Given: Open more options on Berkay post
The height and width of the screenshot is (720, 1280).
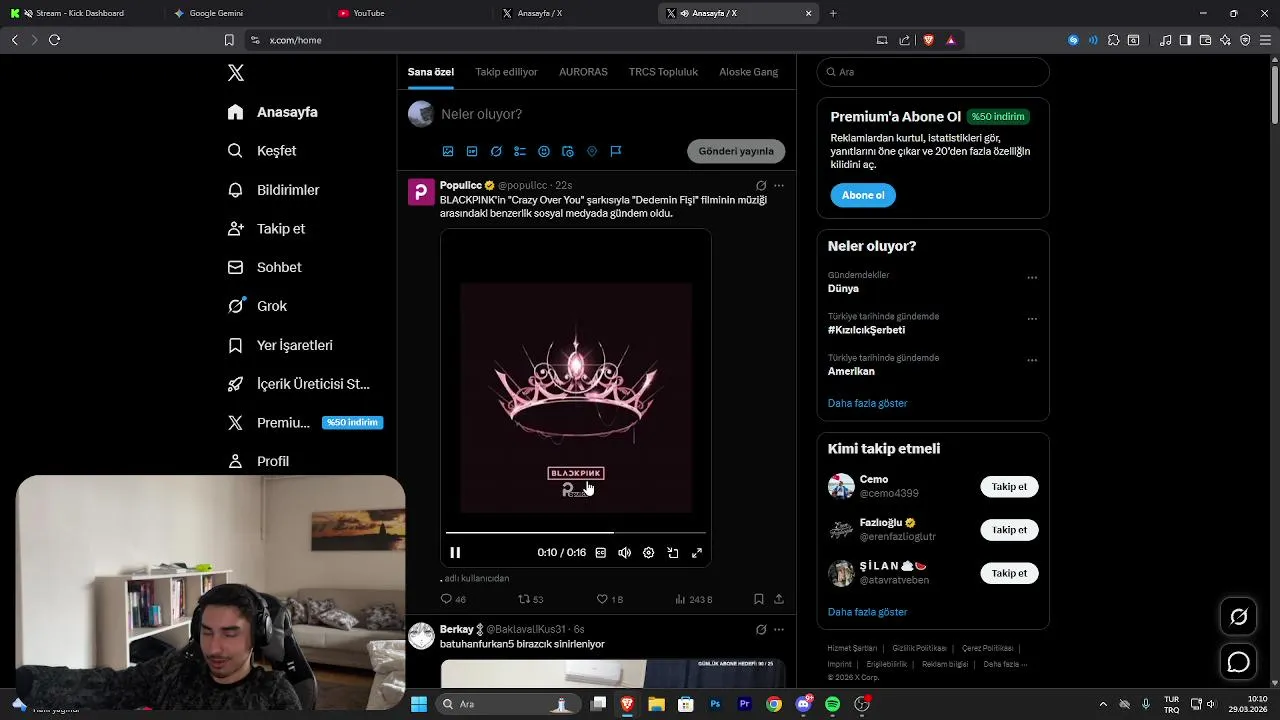Looking at the screenshot, I should coord(779,629).
